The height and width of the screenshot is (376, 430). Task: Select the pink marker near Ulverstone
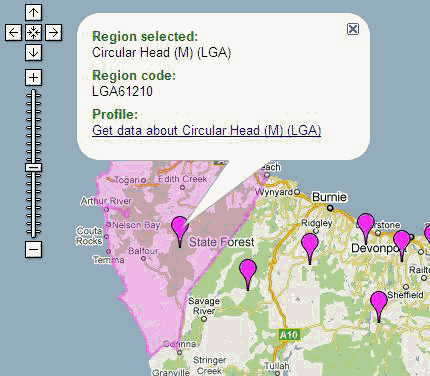coord(366,229)
